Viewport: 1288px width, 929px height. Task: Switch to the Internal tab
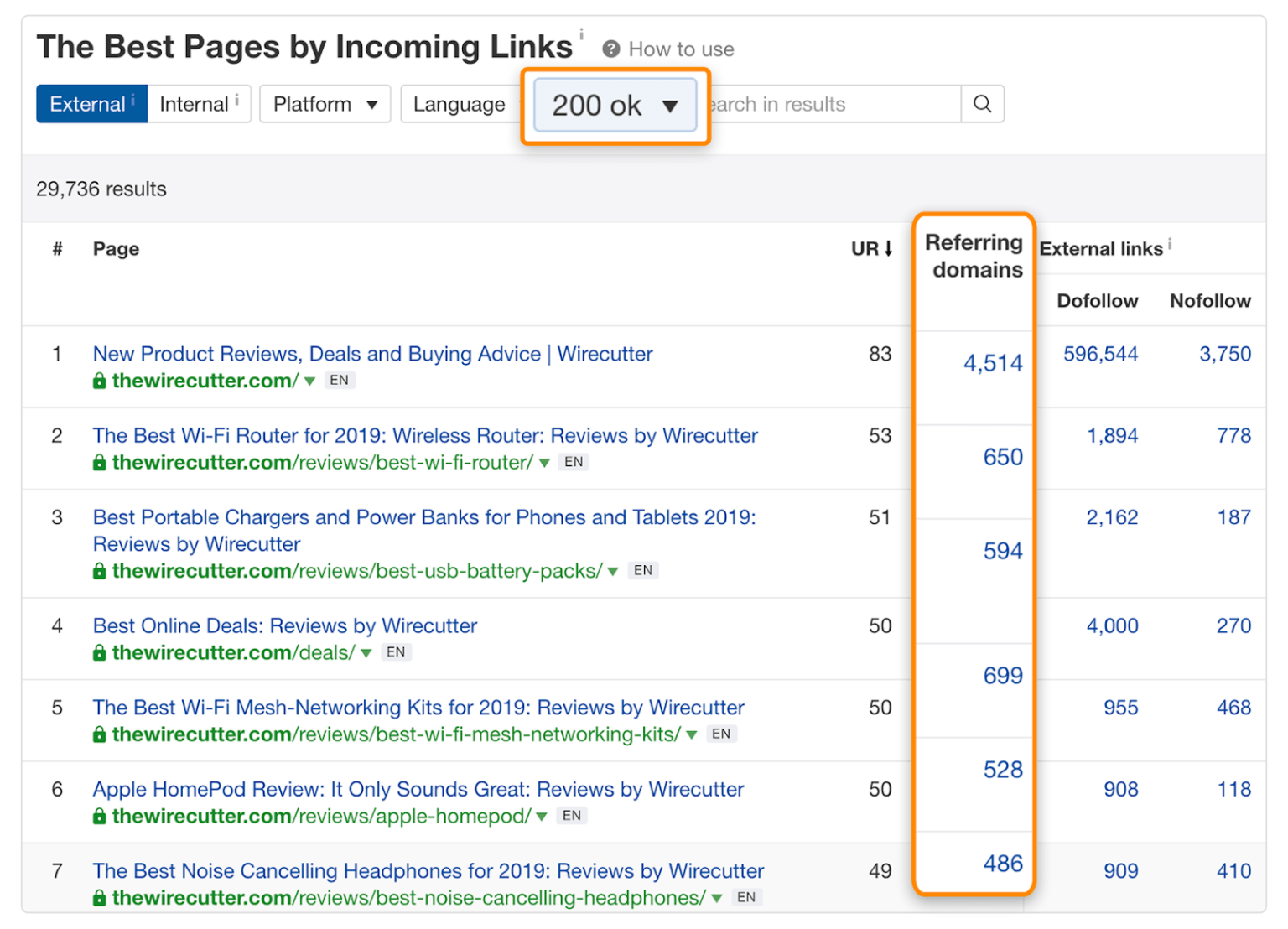pyautogui.click(x=194, y=104)
